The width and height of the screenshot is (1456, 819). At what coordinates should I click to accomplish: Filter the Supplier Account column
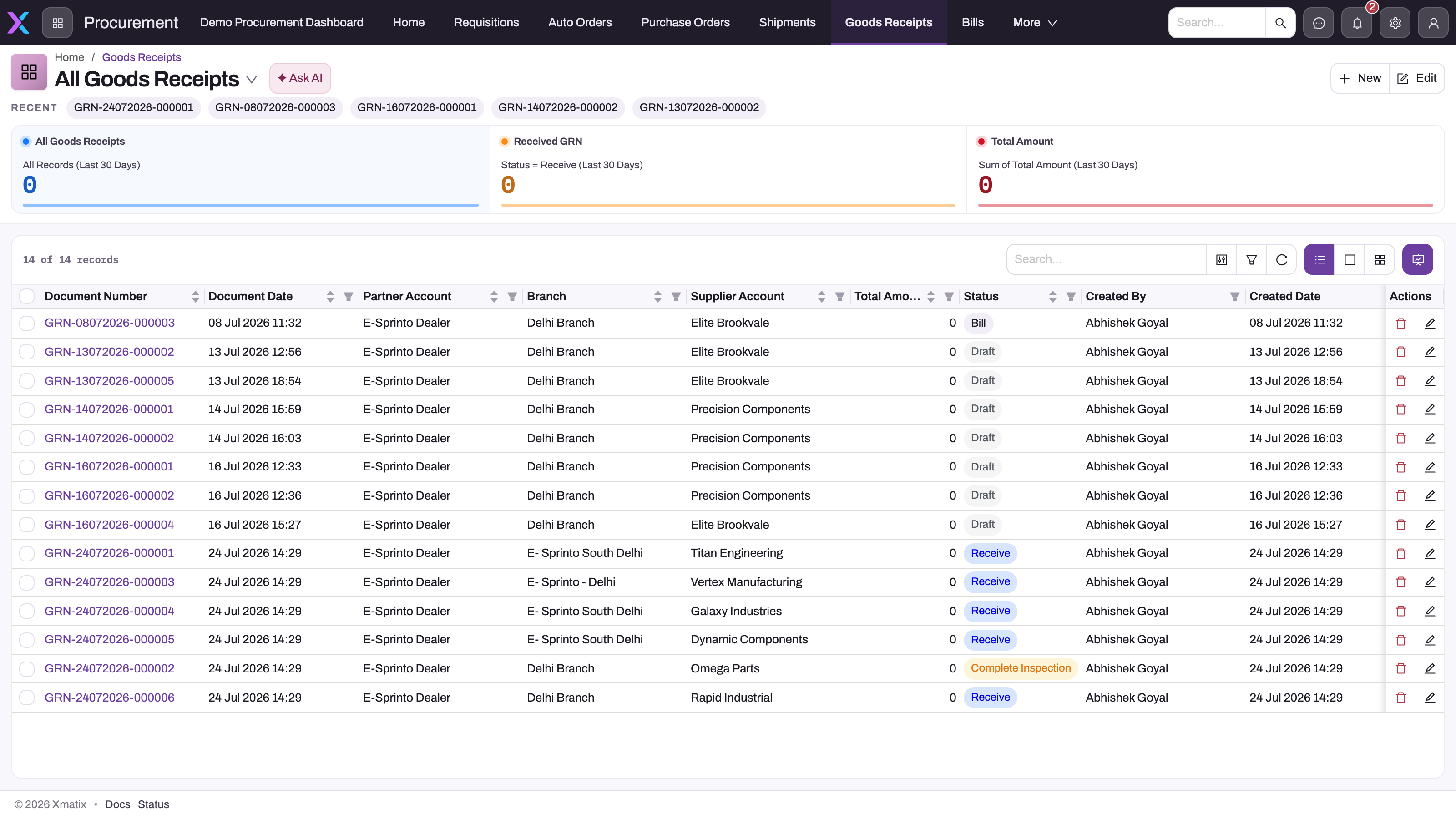[840, 296]
